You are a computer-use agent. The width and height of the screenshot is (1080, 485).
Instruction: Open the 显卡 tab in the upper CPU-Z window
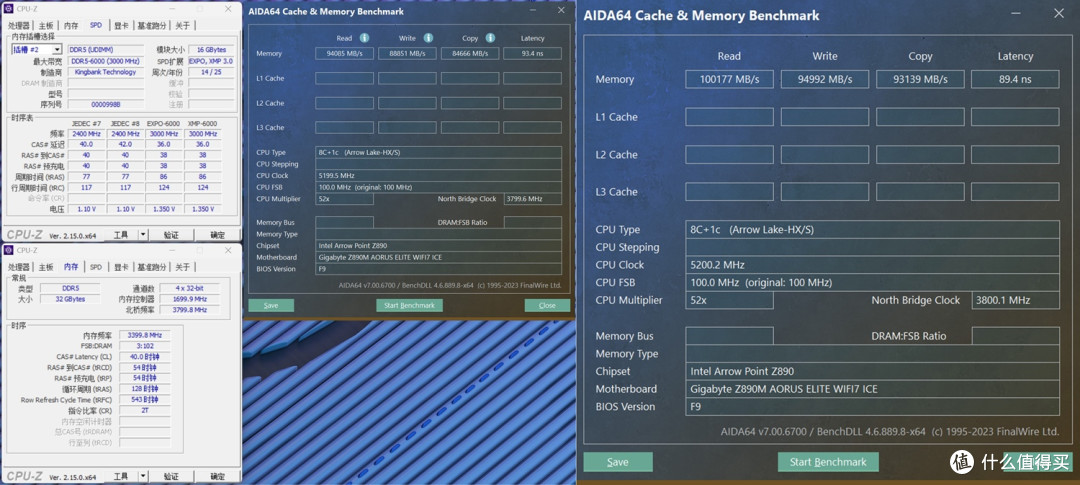(121, 25)
